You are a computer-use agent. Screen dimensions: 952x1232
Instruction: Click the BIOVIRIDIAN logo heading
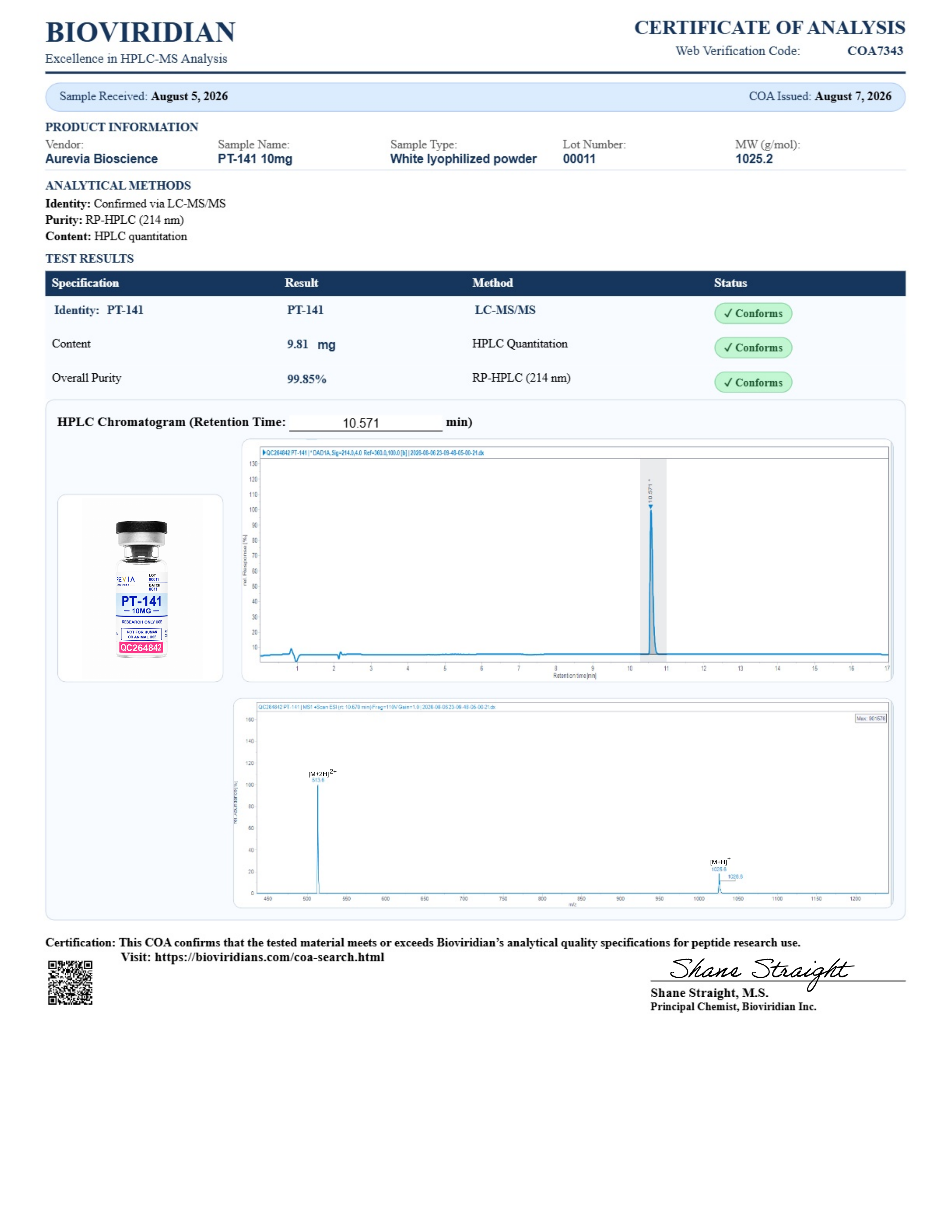[x=140, y=32]
